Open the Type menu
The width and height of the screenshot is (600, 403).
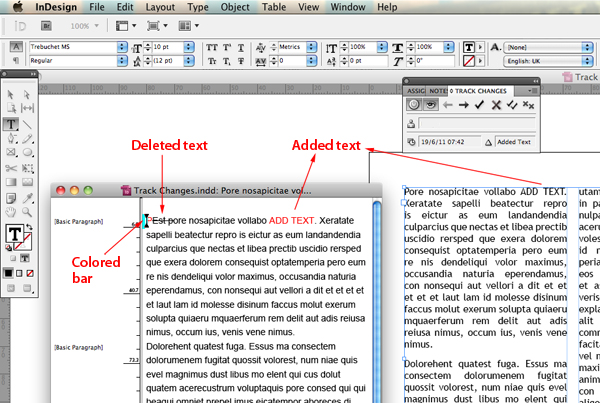tap(197, 7)
